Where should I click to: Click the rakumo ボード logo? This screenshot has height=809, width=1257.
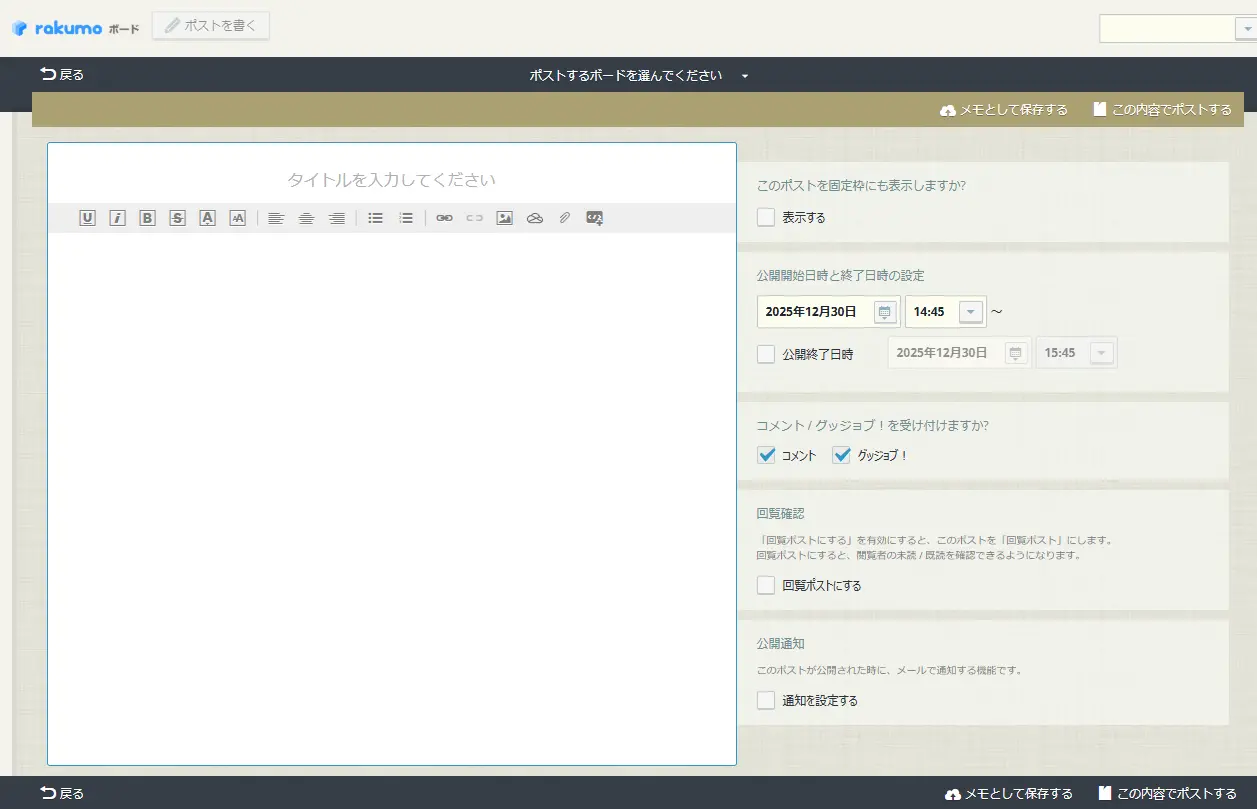(x=75, y=28)
